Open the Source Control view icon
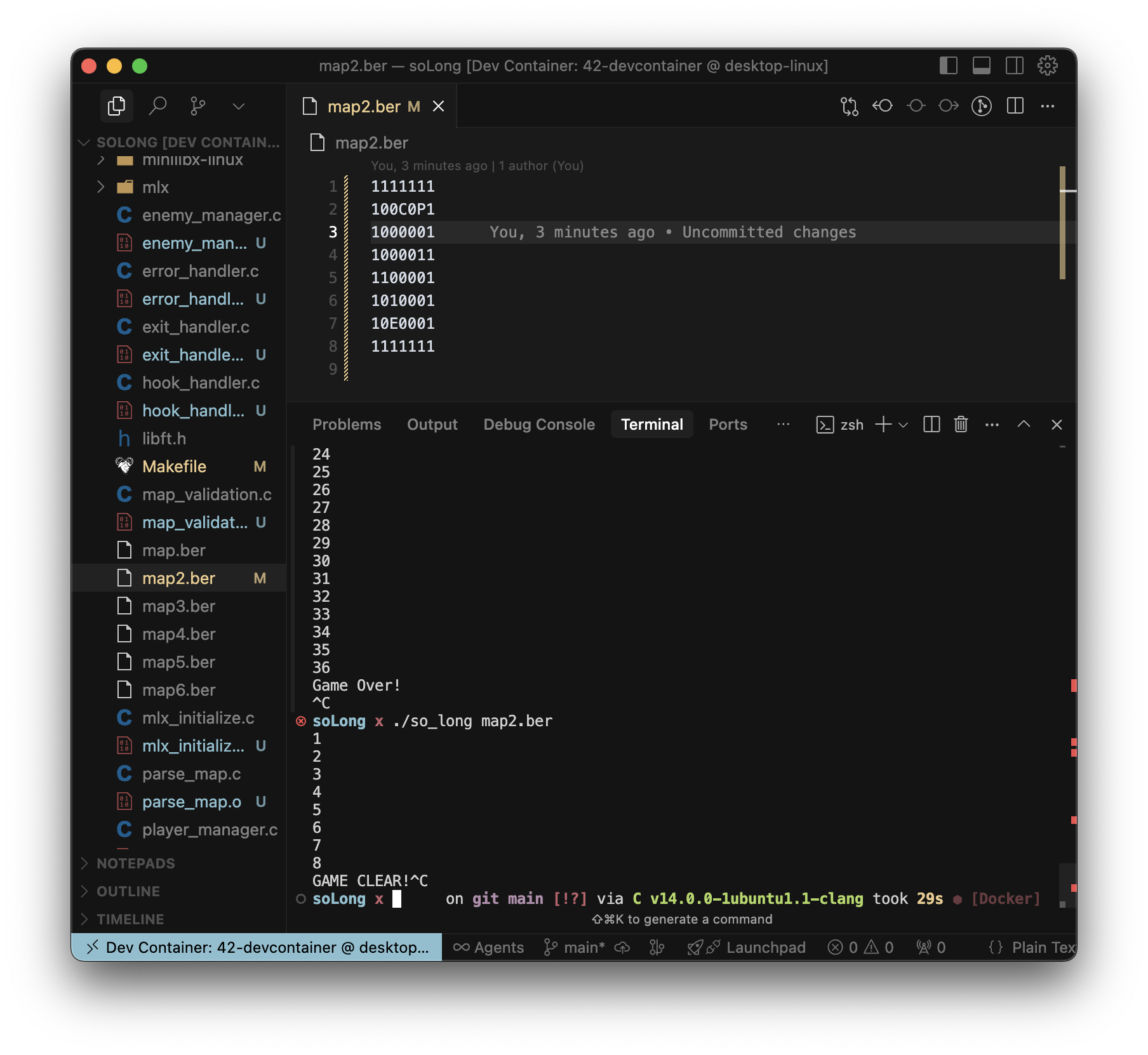 pos(197,106)
